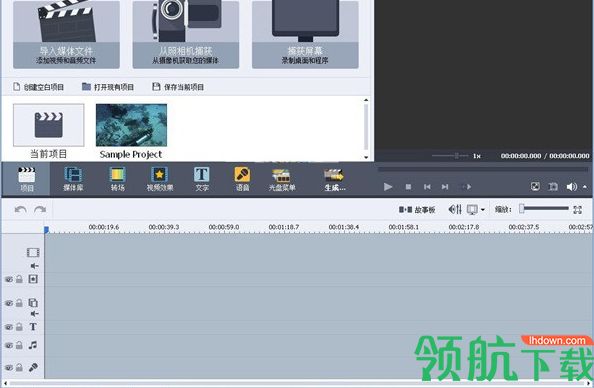The width and height of the screenshot is (594, 388).
Task: Click main video track audio speaker icon
Action: pos(34,266)
